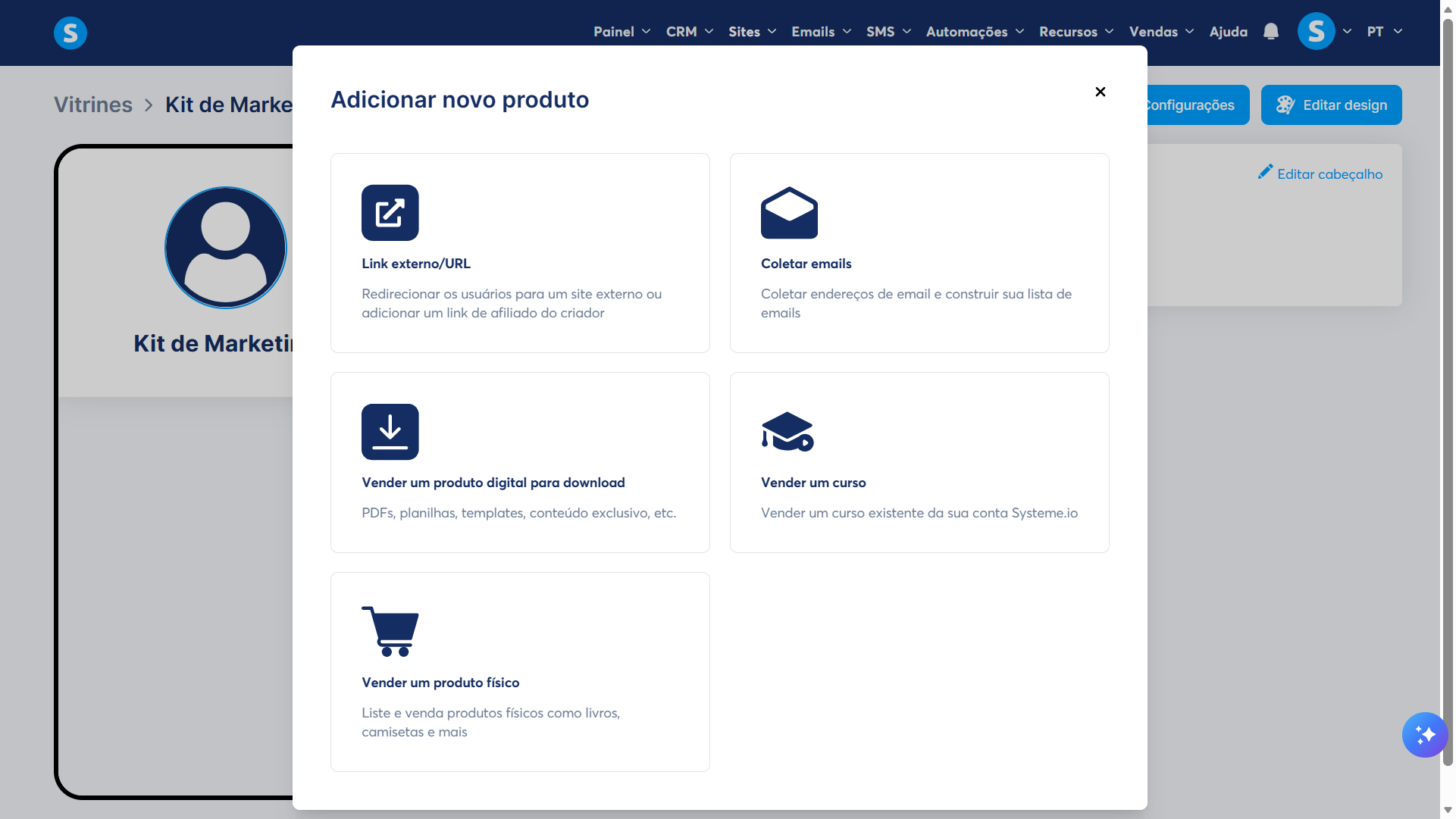This screenshot has width=1456, height=819.
Task: Expand the Automações dropdown menu
Action: 975,32
